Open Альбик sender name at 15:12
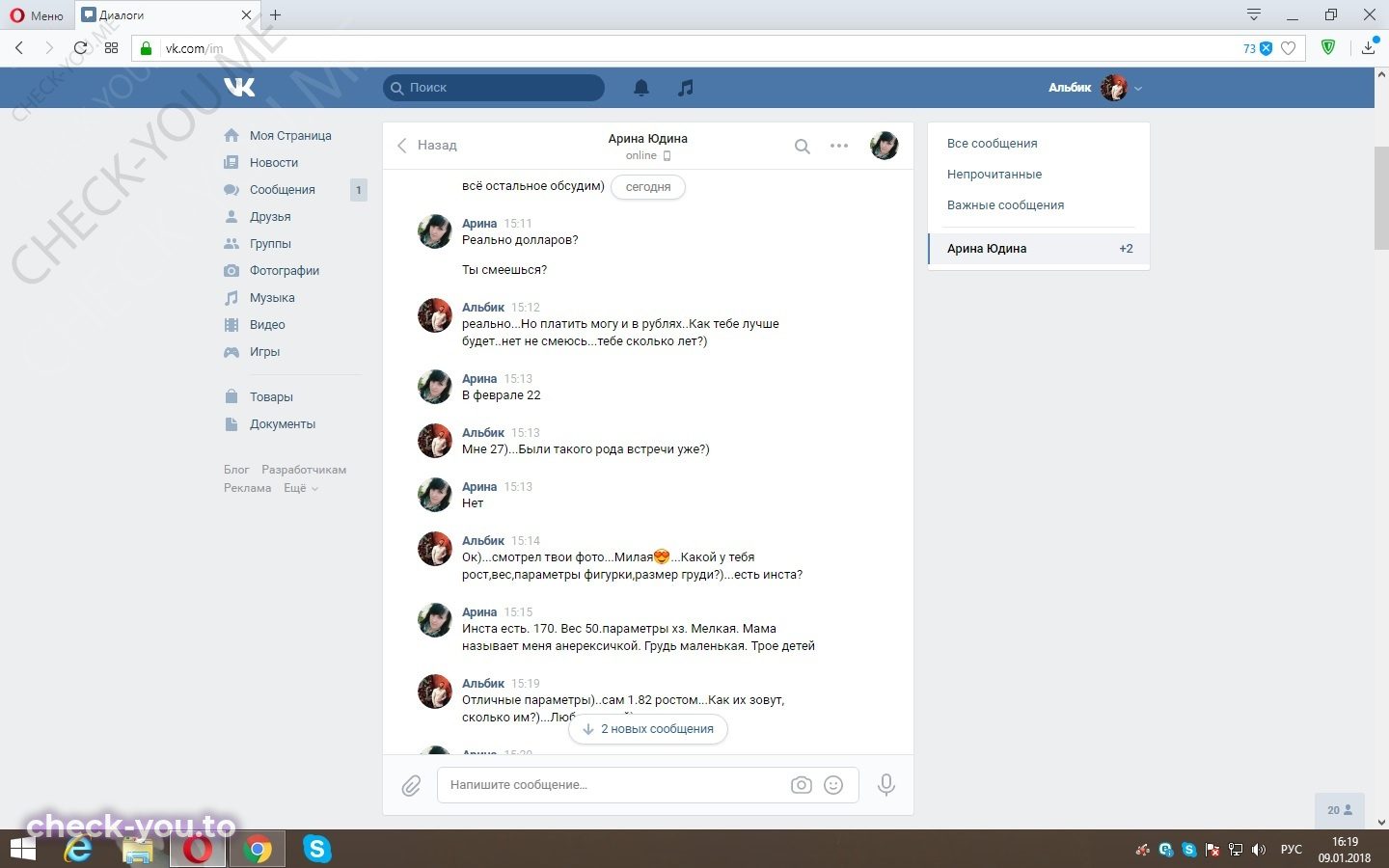Screen dimensions: 1389x868 483,308
